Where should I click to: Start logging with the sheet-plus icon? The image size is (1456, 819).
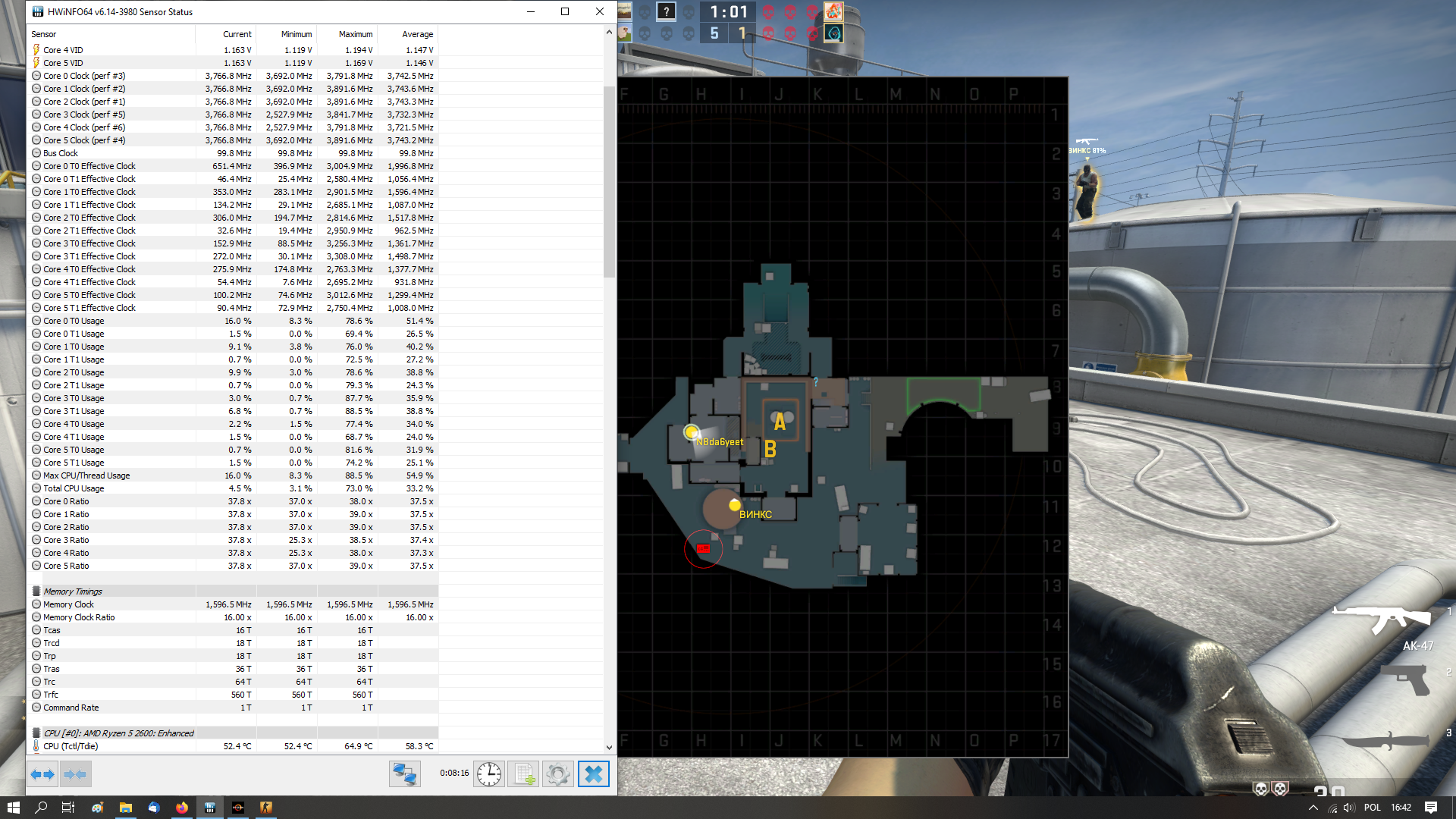point(523,774)
